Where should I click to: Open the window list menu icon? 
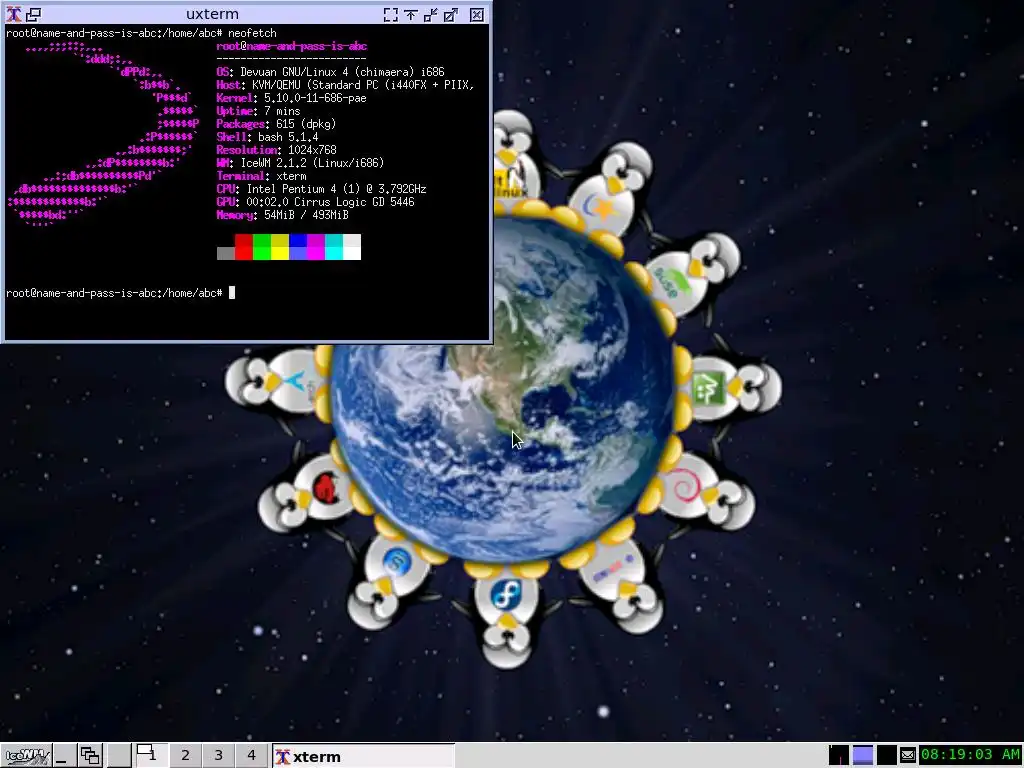point(89,756)
